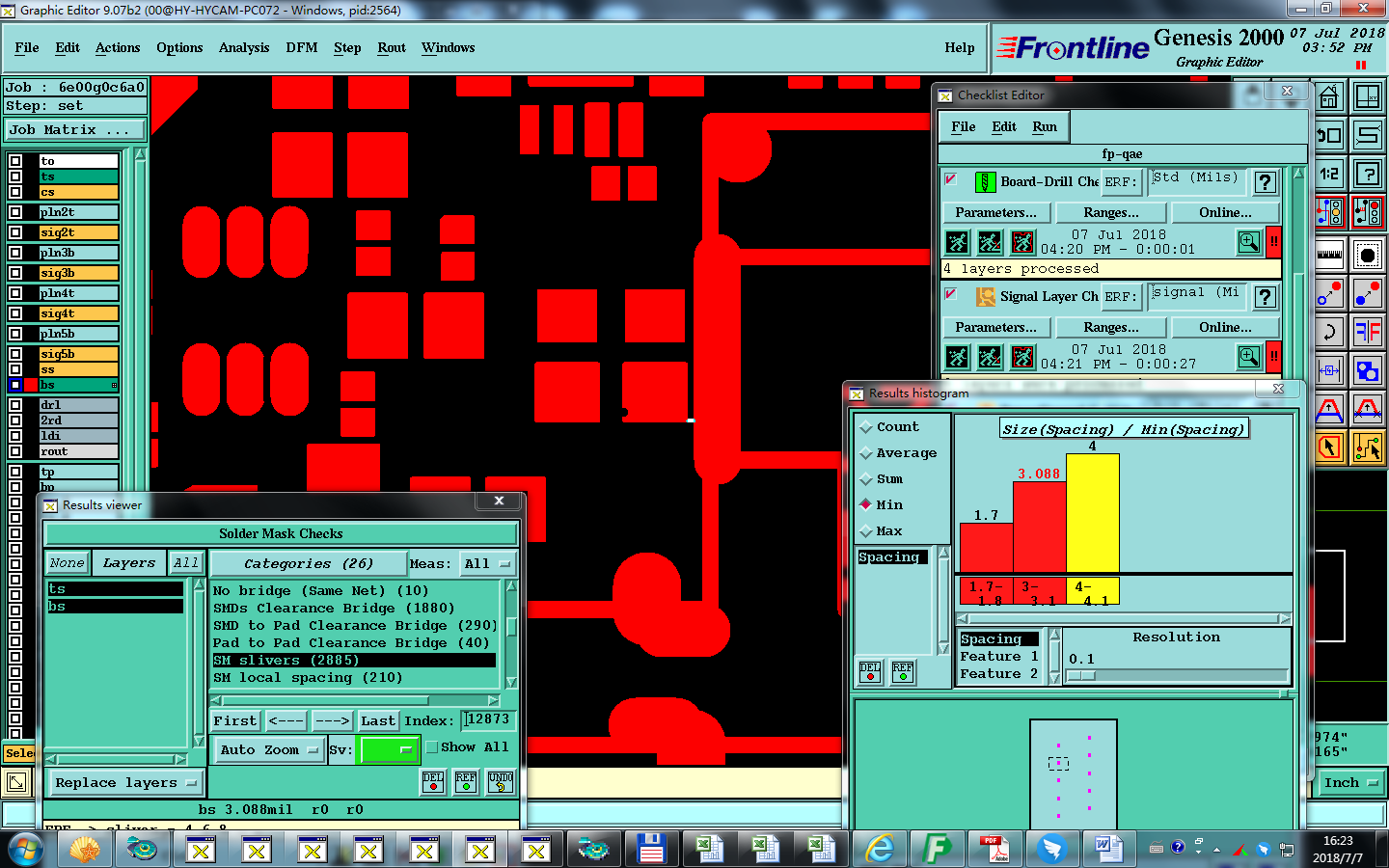Viewport: 1389px width, 868px height.
Task: Click the diagonal arrow icon at bottom left
Action: click(16, 782)
